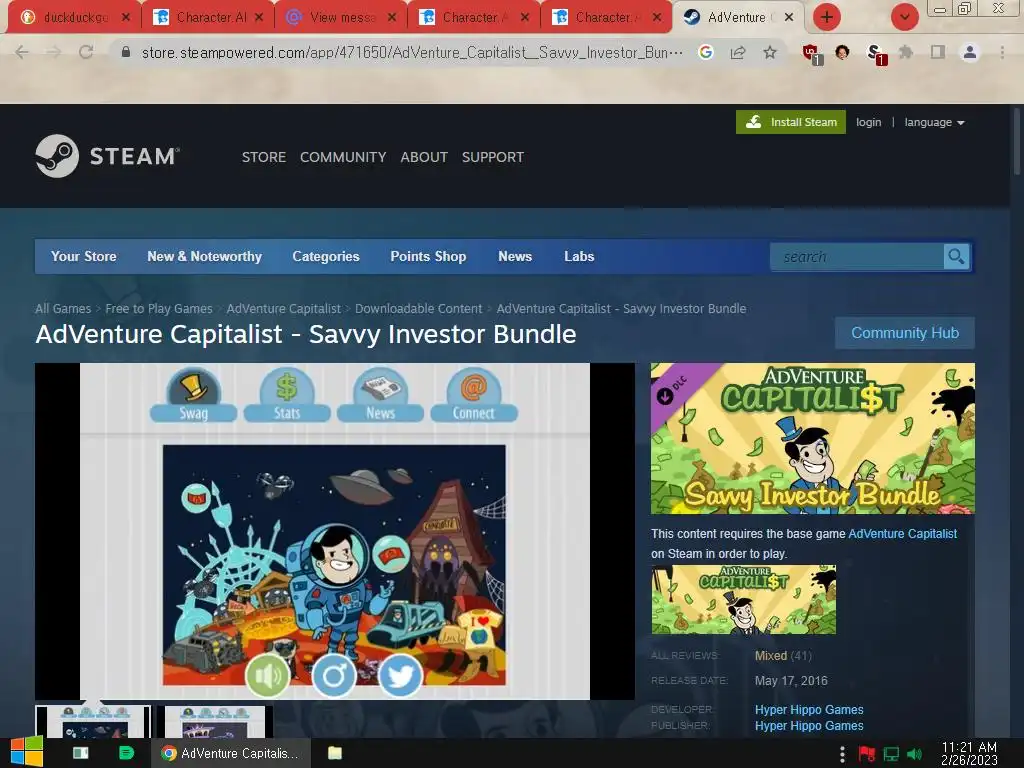Image resolution: width=1024 pixels, height=768 pixels.
Task: Click the Swag hat icon in the game screenshot
Action: coord(193,394)
